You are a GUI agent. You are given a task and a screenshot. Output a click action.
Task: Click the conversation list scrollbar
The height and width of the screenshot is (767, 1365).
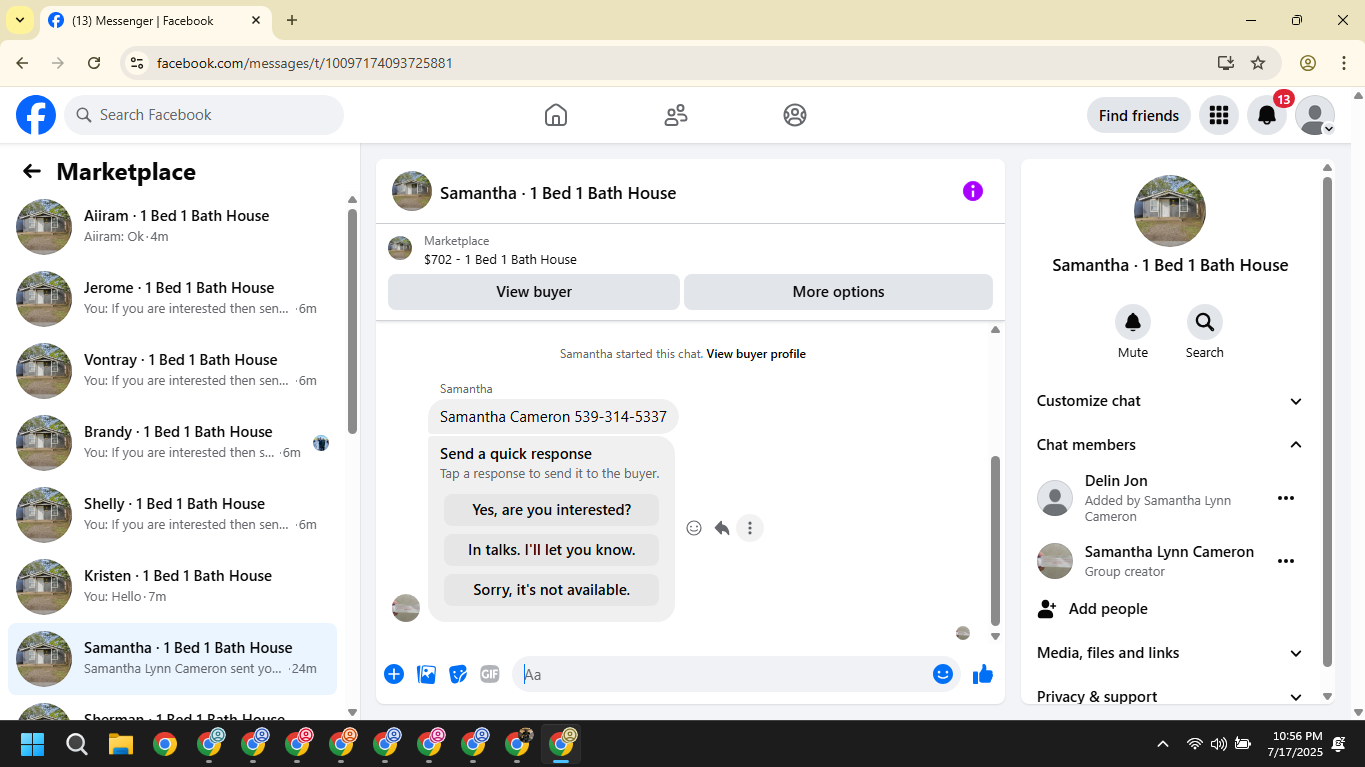[x=352, y=320]
